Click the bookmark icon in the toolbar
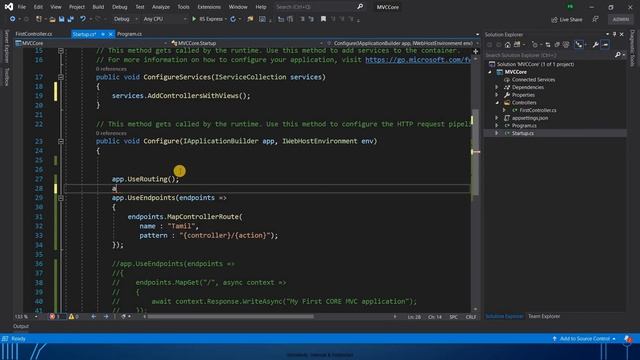 pos(323,19)
